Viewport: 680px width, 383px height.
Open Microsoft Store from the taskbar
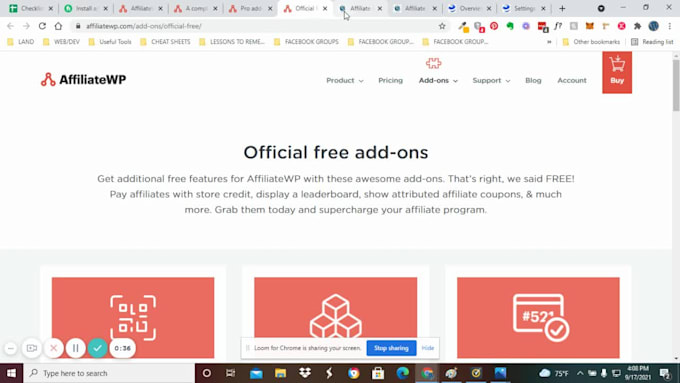(x=378, y=373)
